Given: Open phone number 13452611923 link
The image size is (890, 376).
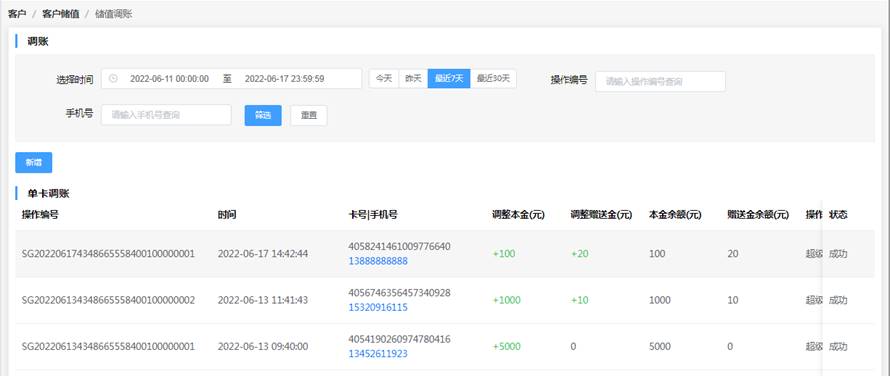Looking at the screenshot, I should [x=378, y=354].
